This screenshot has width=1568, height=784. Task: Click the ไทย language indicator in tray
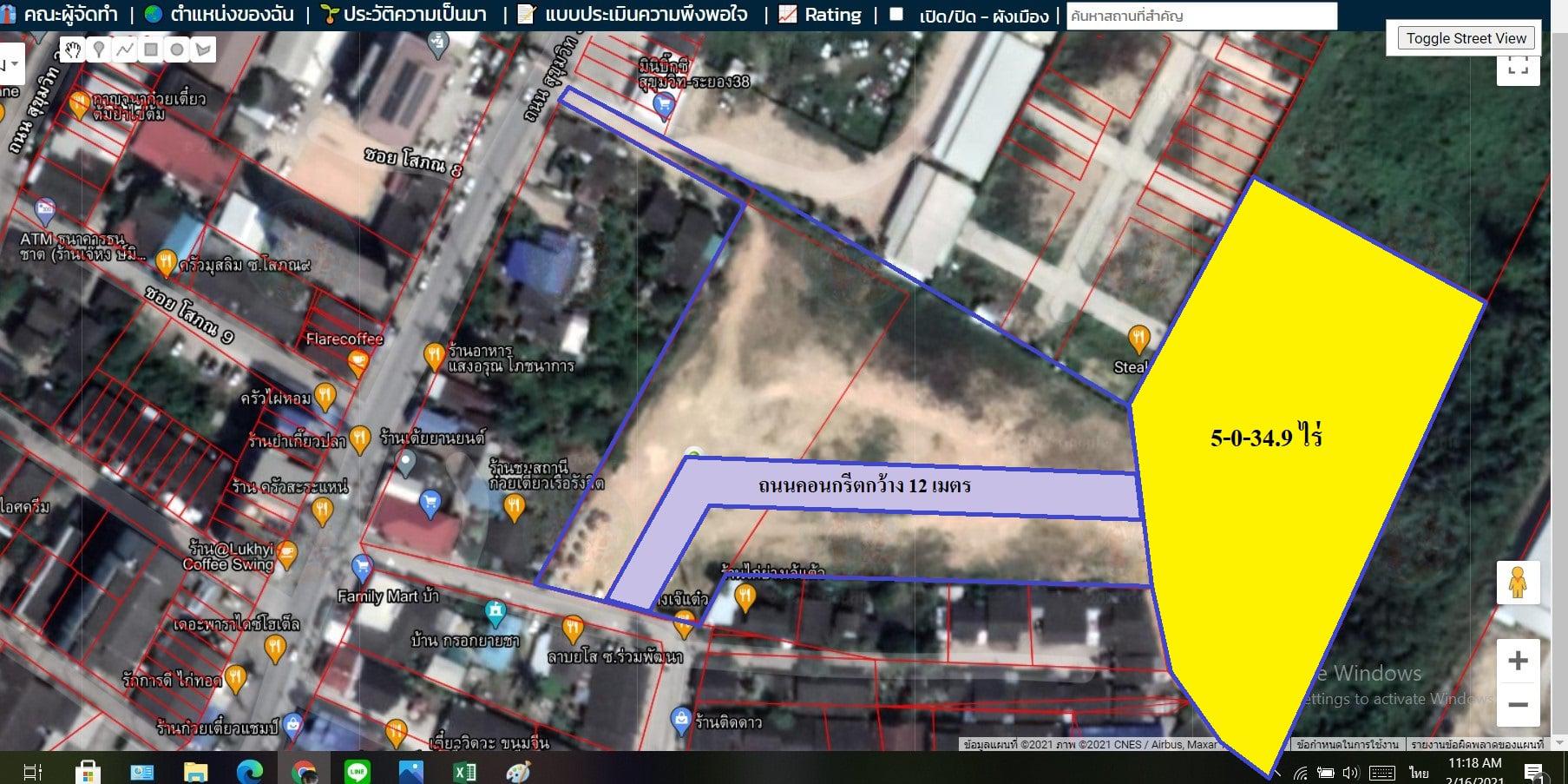click(1419, 772)
